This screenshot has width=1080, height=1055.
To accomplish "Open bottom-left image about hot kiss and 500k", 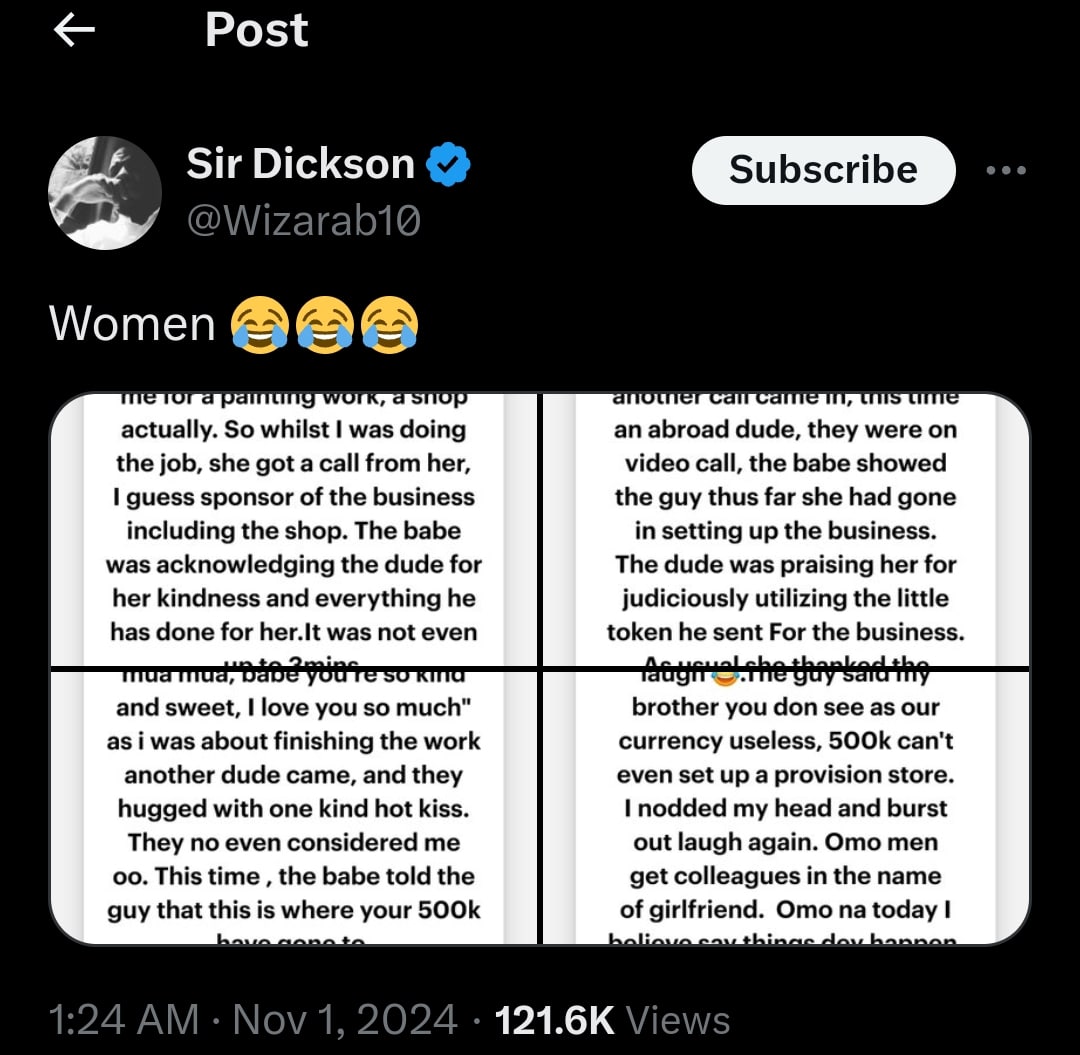I will tap(294, 807).
